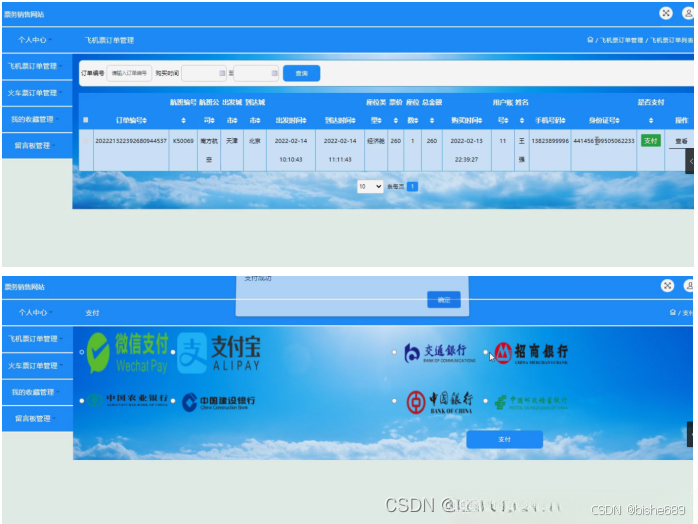Viewport: 698px width, 524px height.
Task: Expand 我的收藏管理 sidebar on order list page
Action: (37, 119)
